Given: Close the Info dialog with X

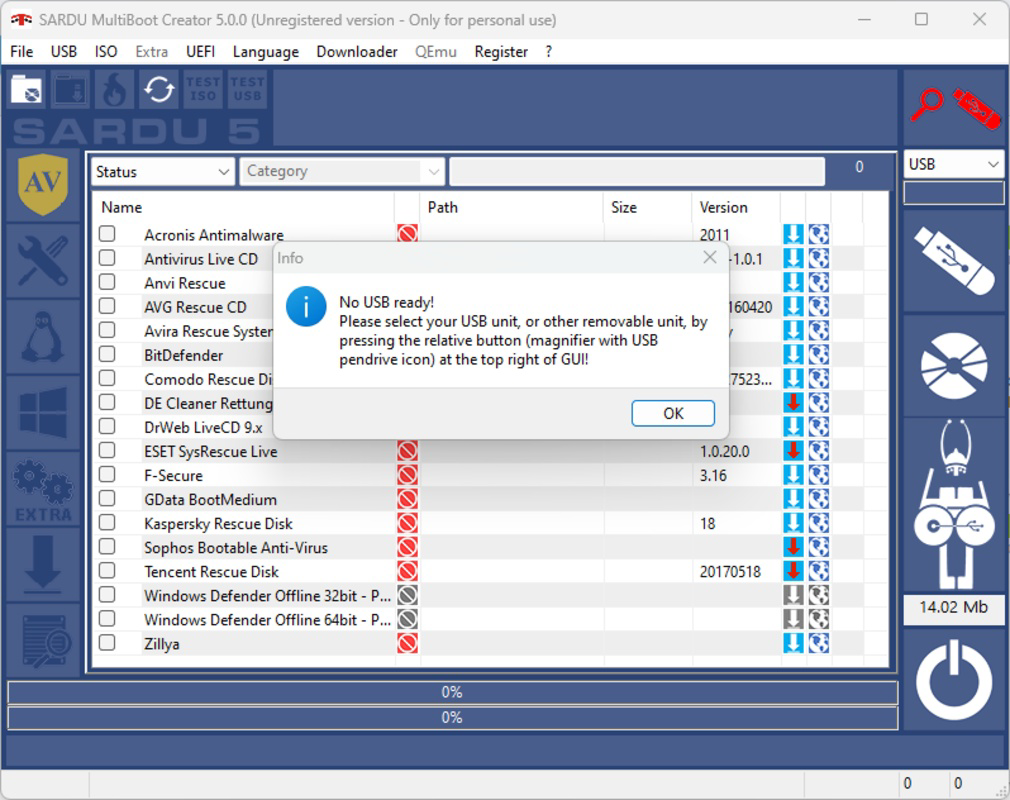Looking at the screenshot, I should [x=710, y=258].
